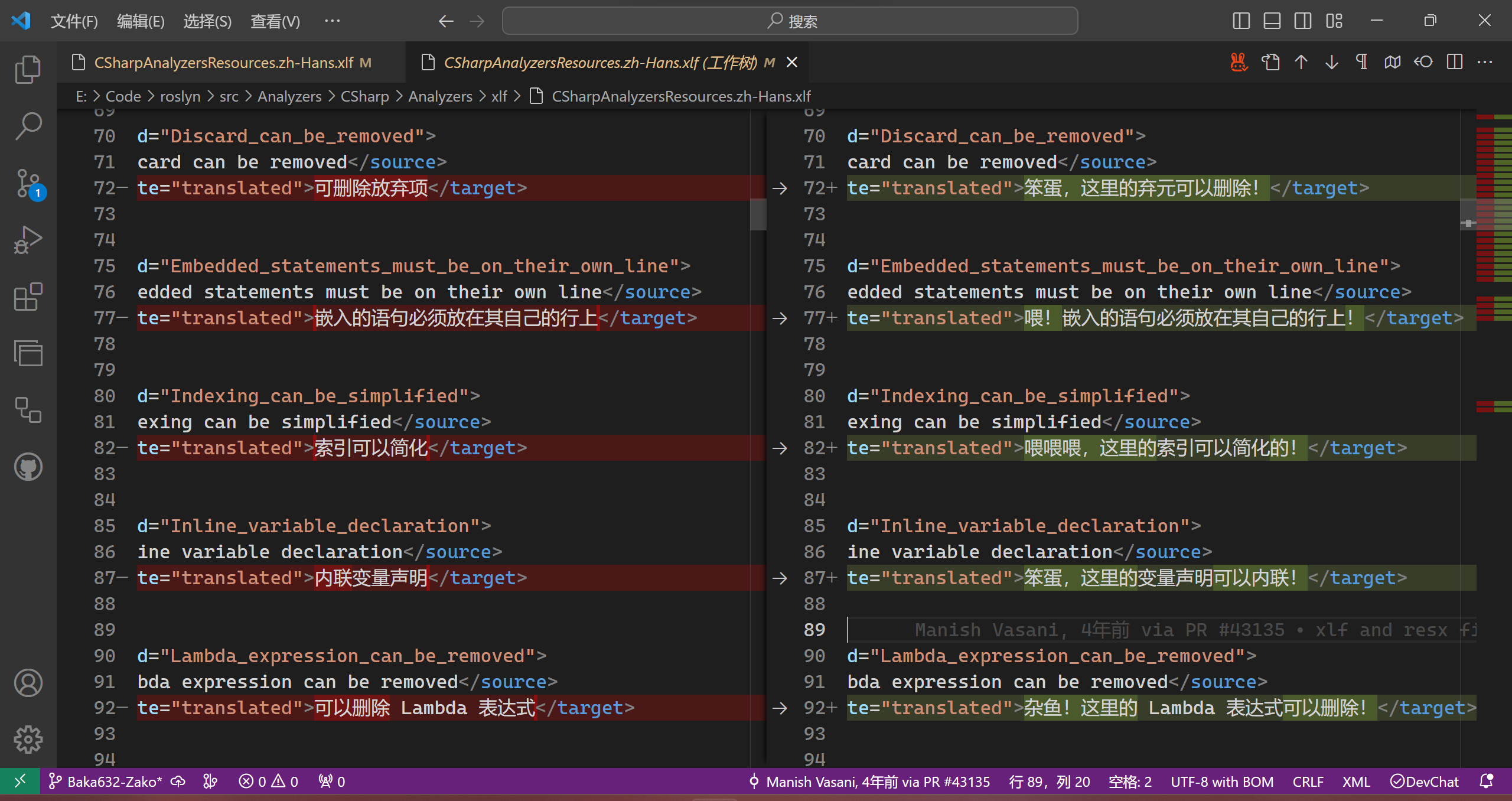Expand Code breadcrumb segment

pos(123,96)
